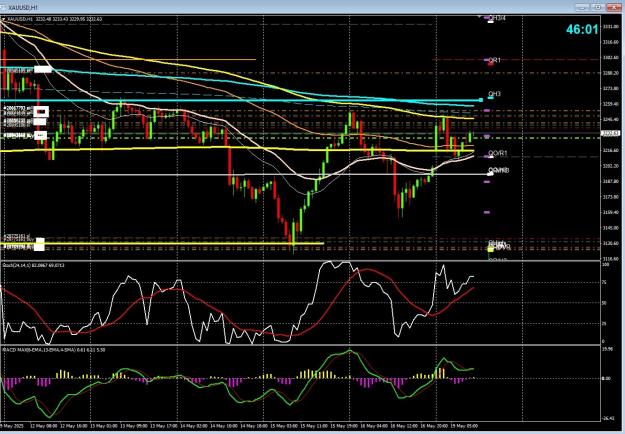Image resolution: width=625 pixels, height=434 pixels.
Task: Click the 15 May 11:00 time axis label
Action: click(x=312, y=426)
